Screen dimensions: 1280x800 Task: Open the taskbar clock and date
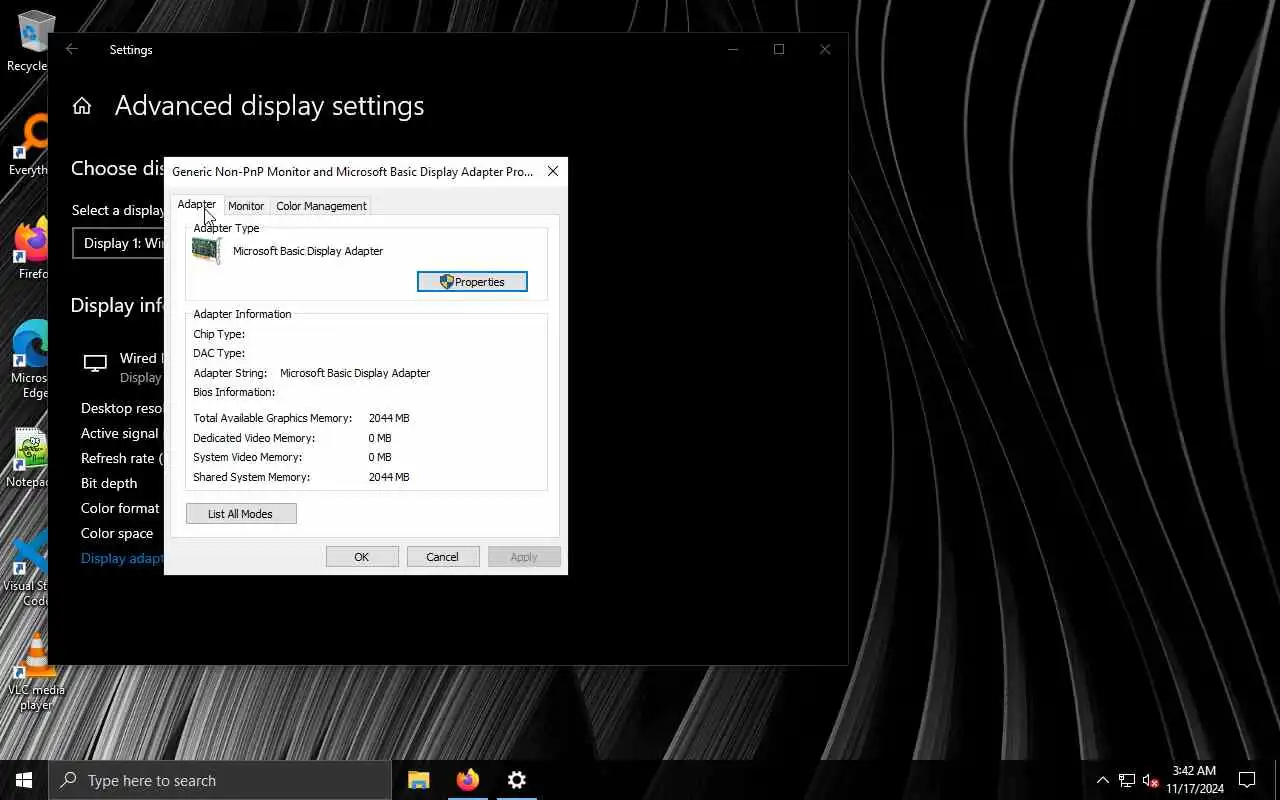coord(1194,780)
